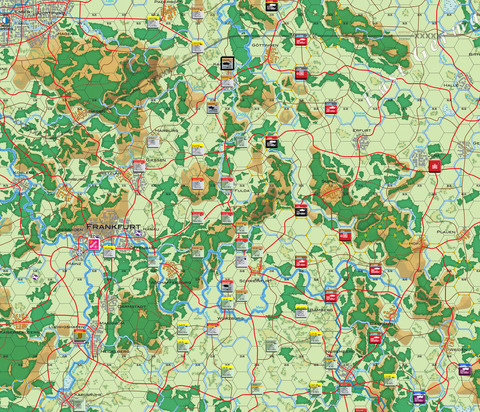This screenshot has height=412, width=480.
Task: Click the small purple marker beside Hanau
Action: (x=138, y=233)
